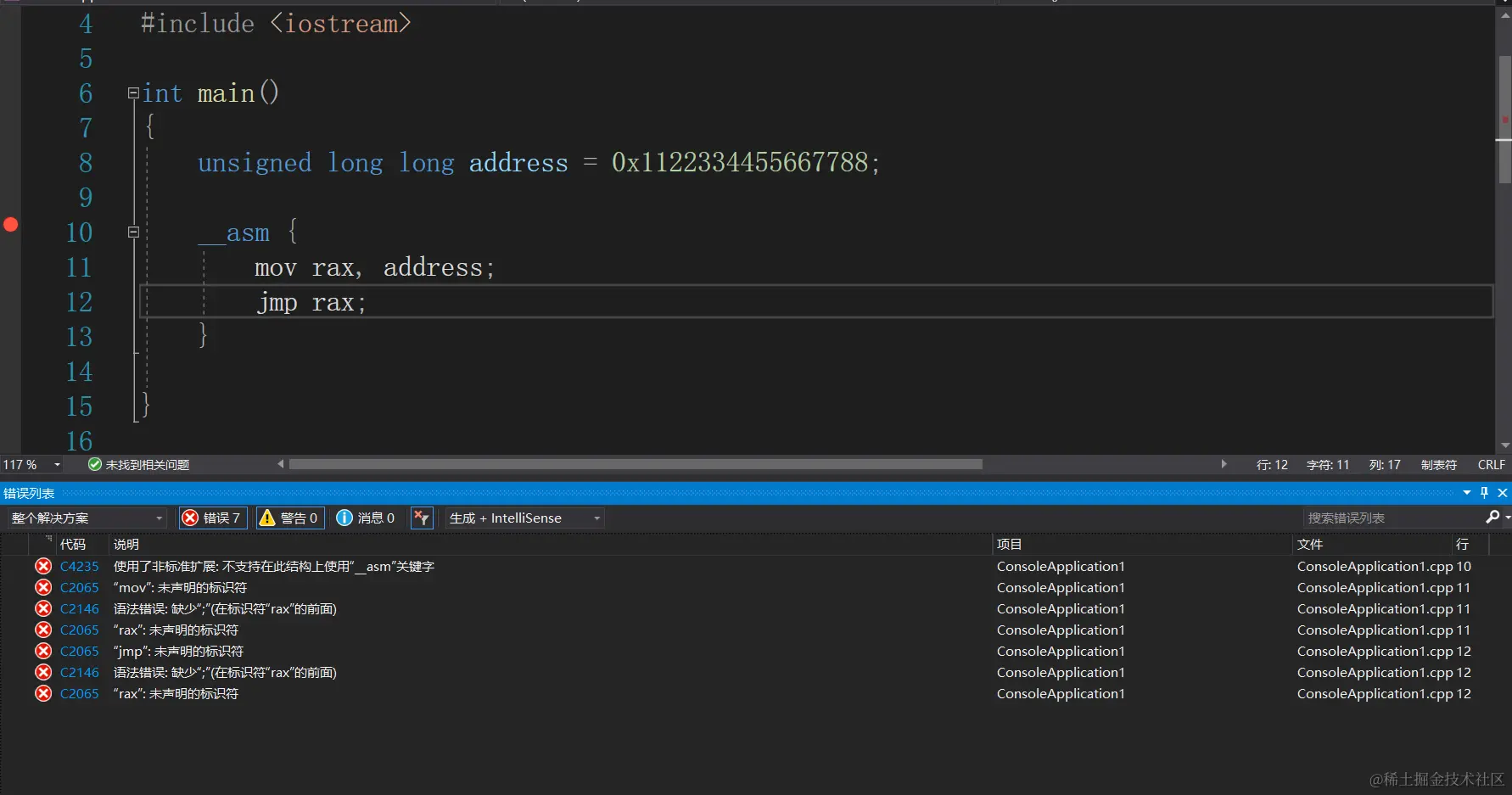This screenshot has height=795, width=1512.
Task: Open error code C4235 link
Action: click(79, 566)
